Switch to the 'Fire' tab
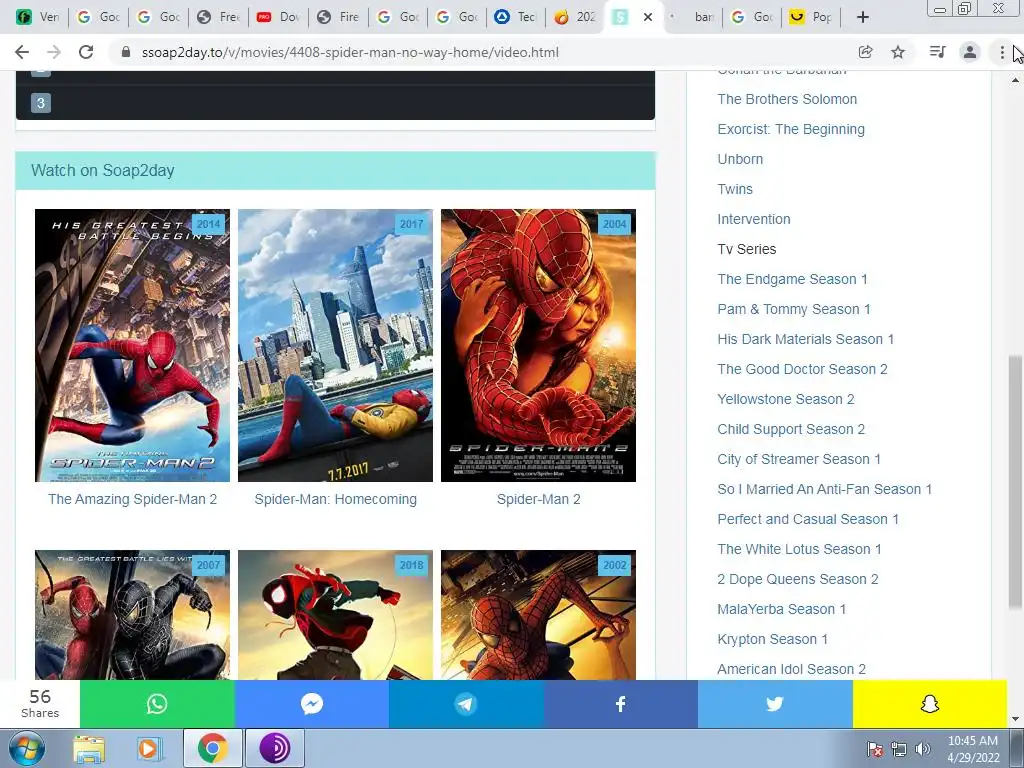Screen dimensions: 1024x768 [x=338, y=17]
